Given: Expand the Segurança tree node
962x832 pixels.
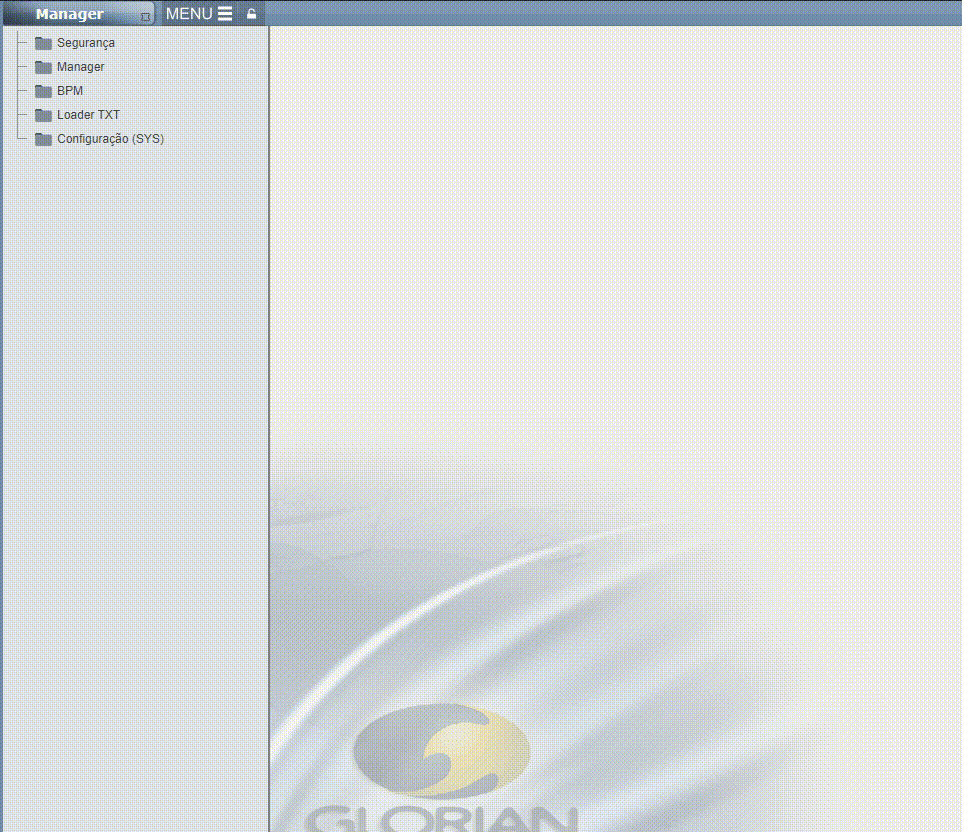Looking at the screenshot, I should (x=85, y=43).
